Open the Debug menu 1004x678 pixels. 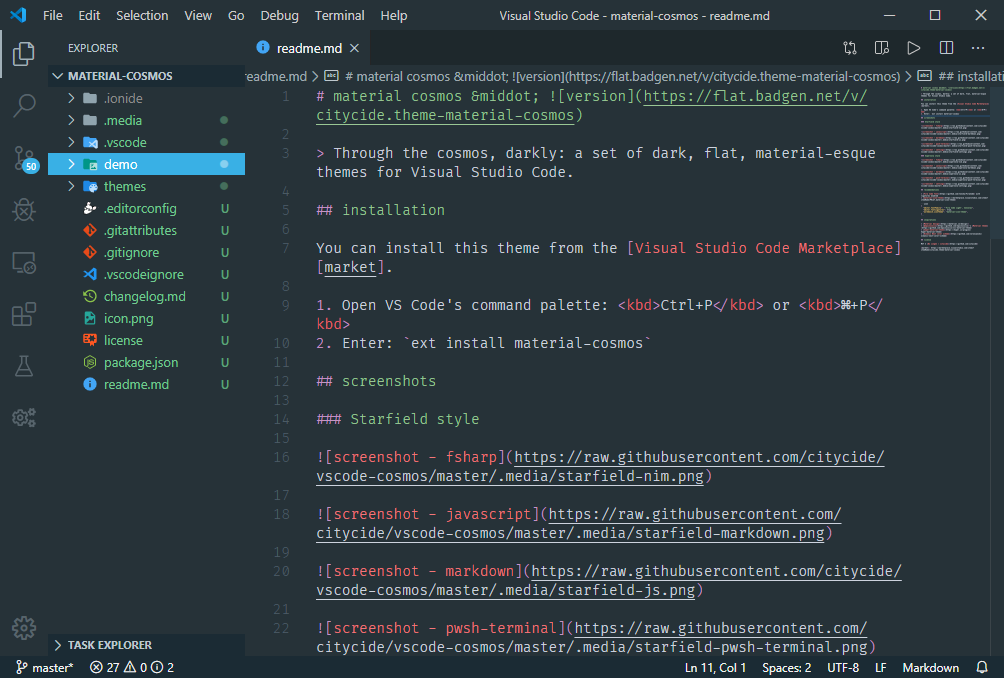[279, 15]
